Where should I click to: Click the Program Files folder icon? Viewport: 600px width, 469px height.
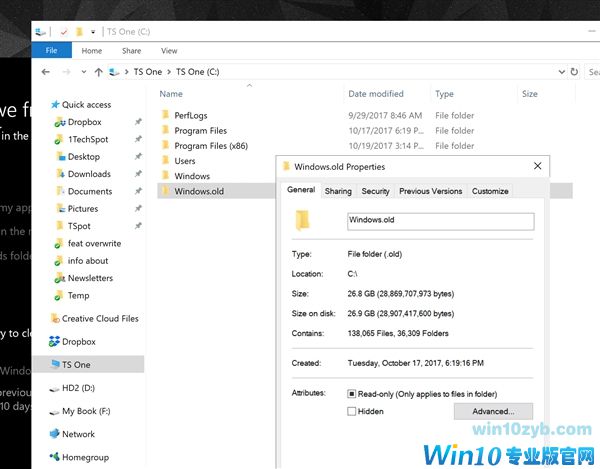[165, 130]
